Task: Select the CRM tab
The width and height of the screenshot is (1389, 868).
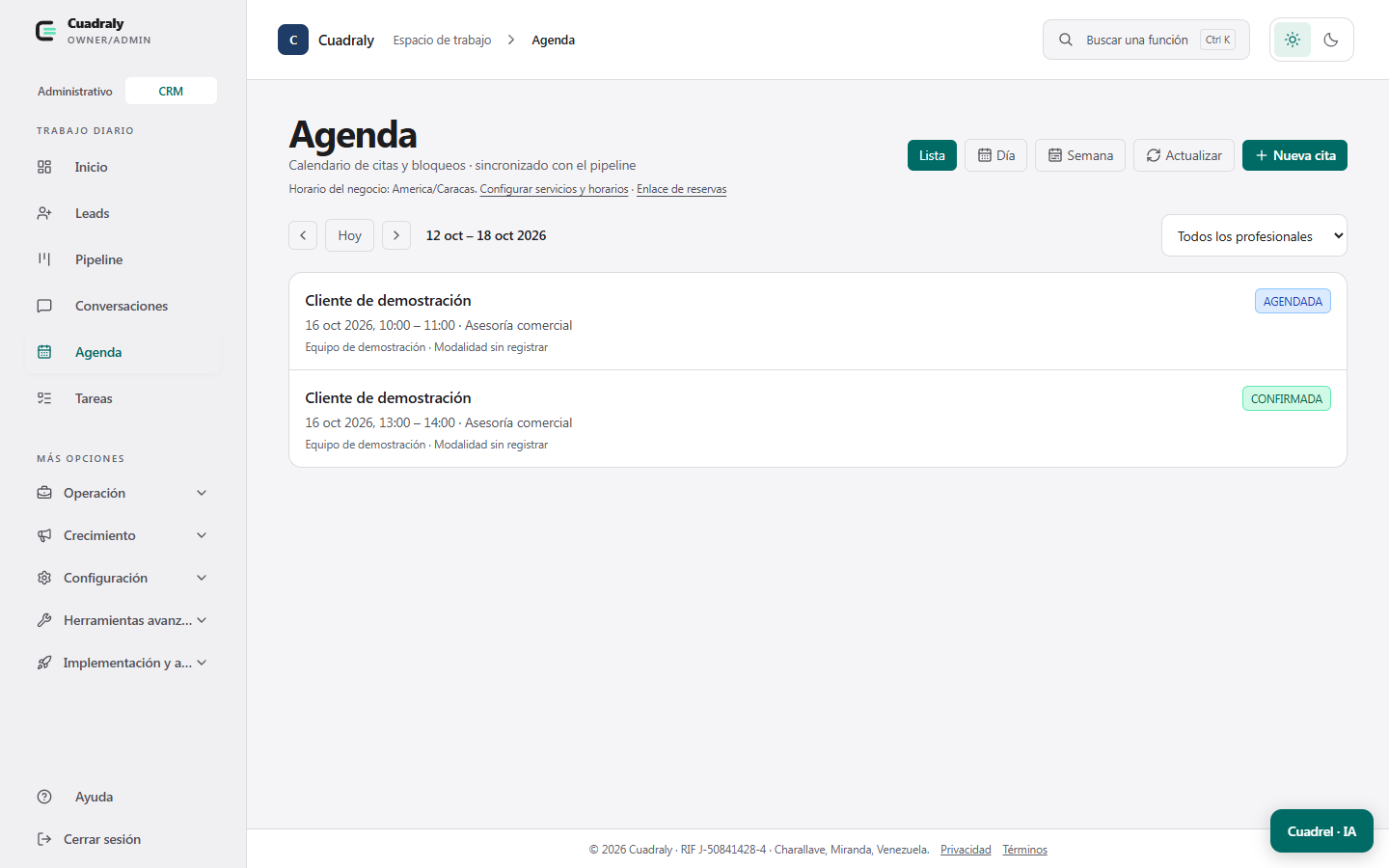Action: (x=171, y=91)
